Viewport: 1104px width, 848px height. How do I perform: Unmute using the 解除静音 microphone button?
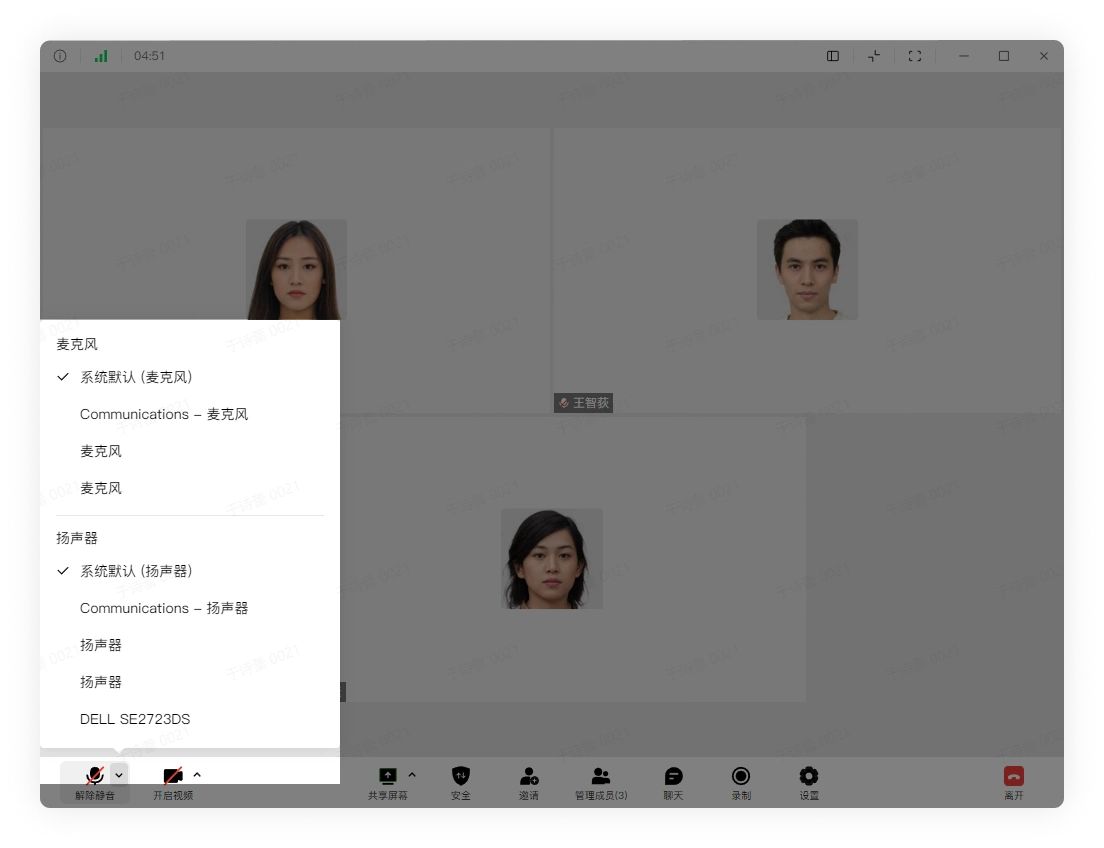[x=94, y=782]
